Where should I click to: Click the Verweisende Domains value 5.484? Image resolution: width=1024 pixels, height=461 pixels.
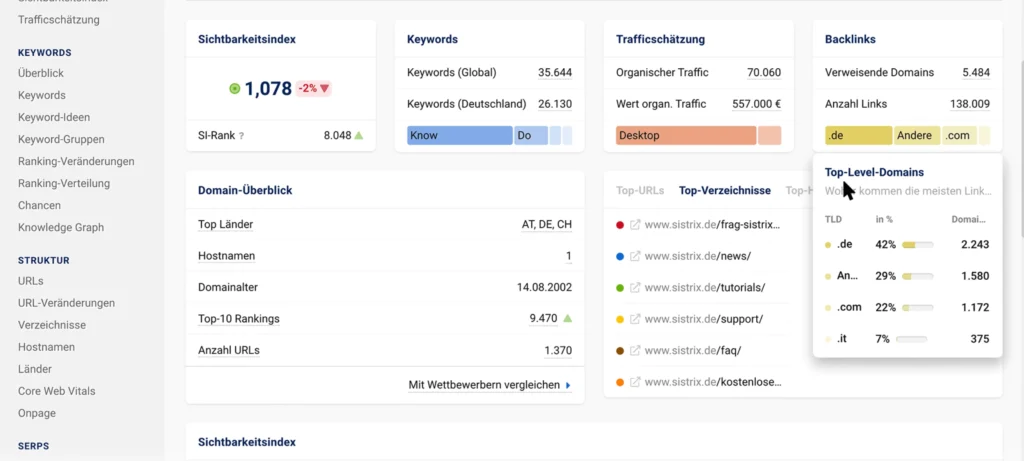coord(976,72)
